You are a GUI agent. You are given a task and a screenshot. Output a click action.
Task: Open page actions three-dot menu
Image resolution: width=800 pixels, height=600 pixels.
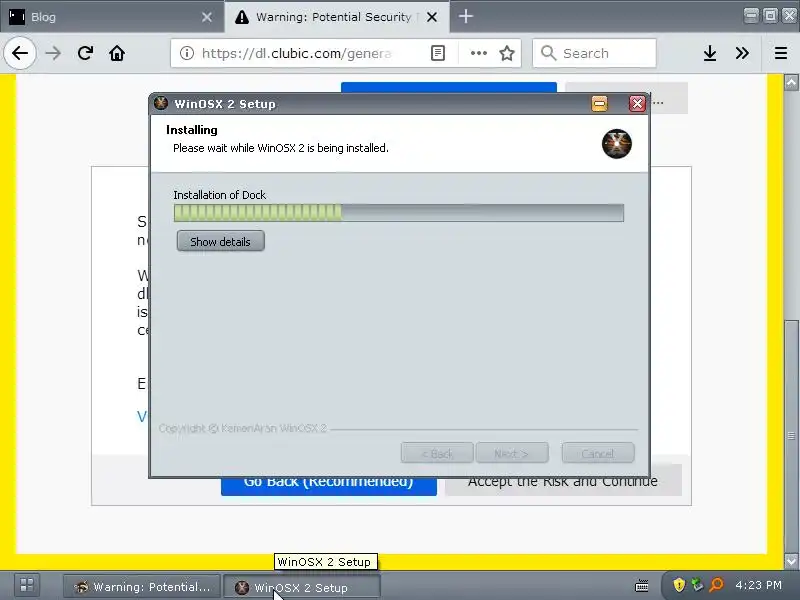[x=478, y=53]
